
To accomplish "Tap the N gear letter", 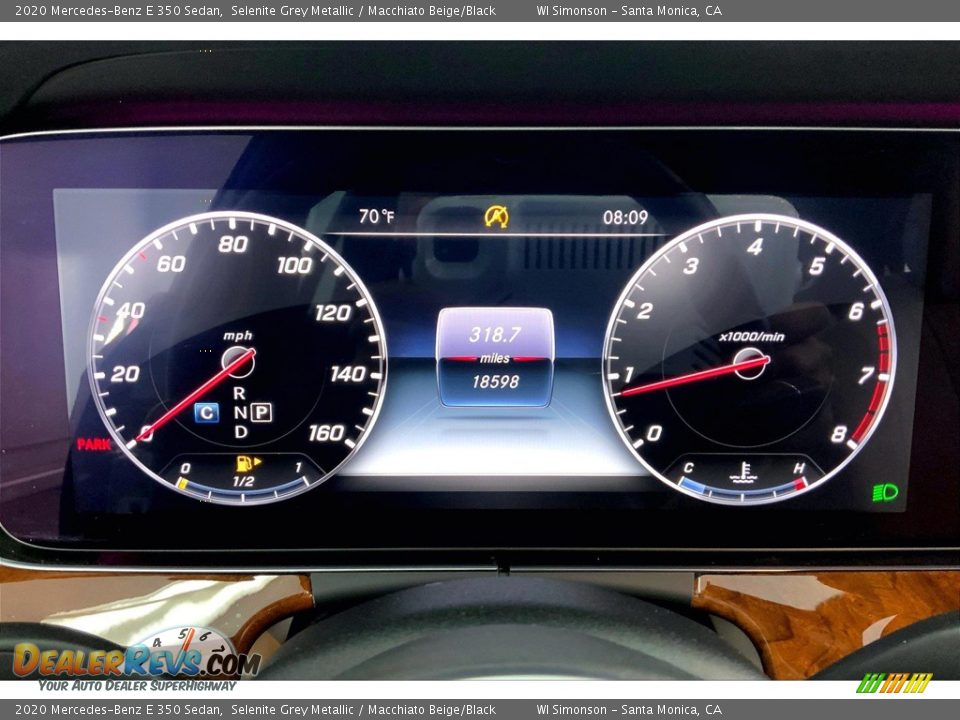I will [x=240, y=413].
